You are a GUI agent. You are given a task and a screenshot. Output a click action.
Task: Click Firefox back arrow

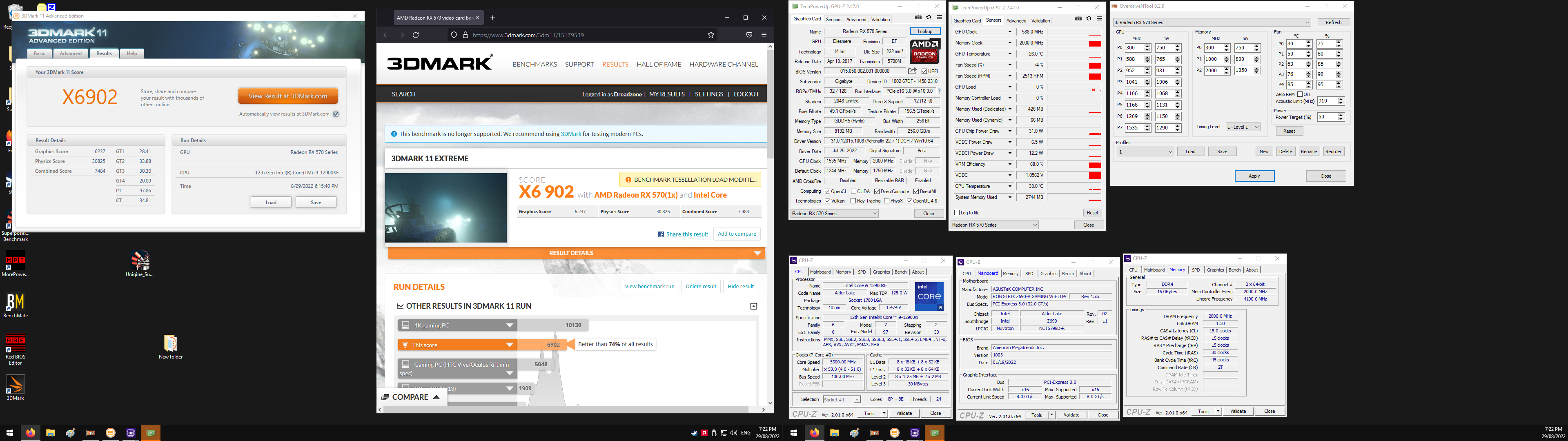click(386, 35)
